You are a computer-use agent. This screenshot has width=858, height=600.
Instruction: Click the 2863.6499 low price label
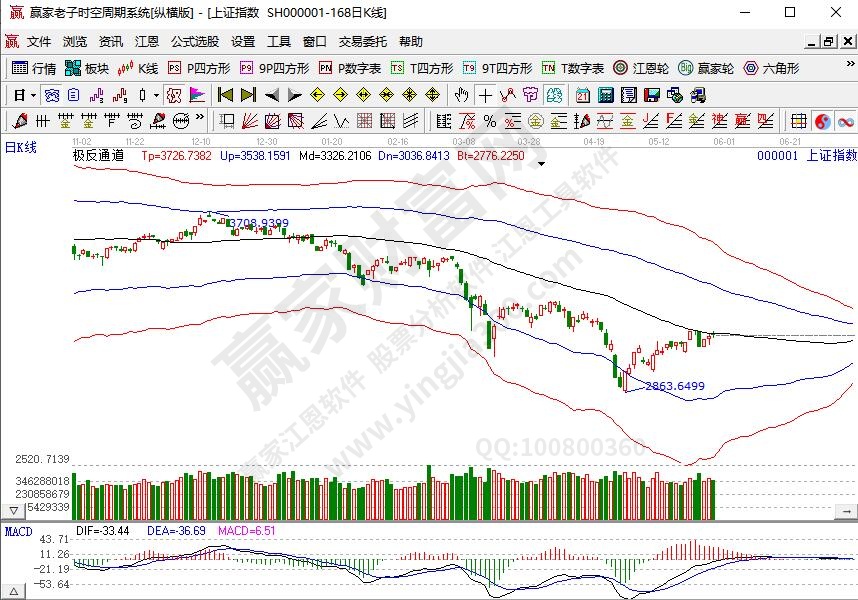pos(675,386)
